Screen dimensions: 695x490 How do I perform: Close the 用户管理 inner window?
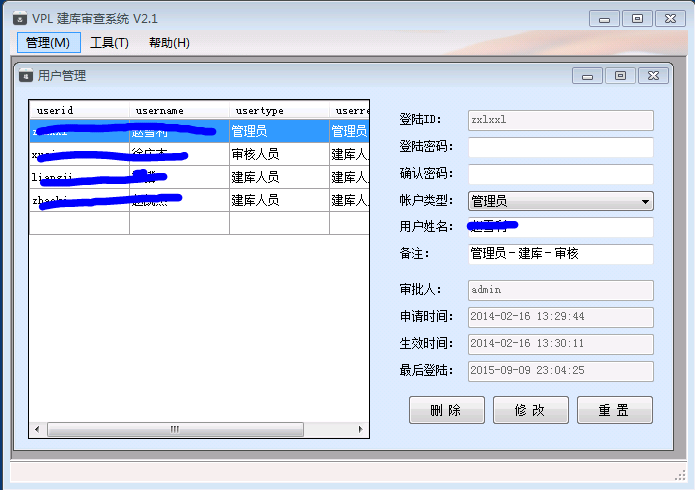click(653, 76)
